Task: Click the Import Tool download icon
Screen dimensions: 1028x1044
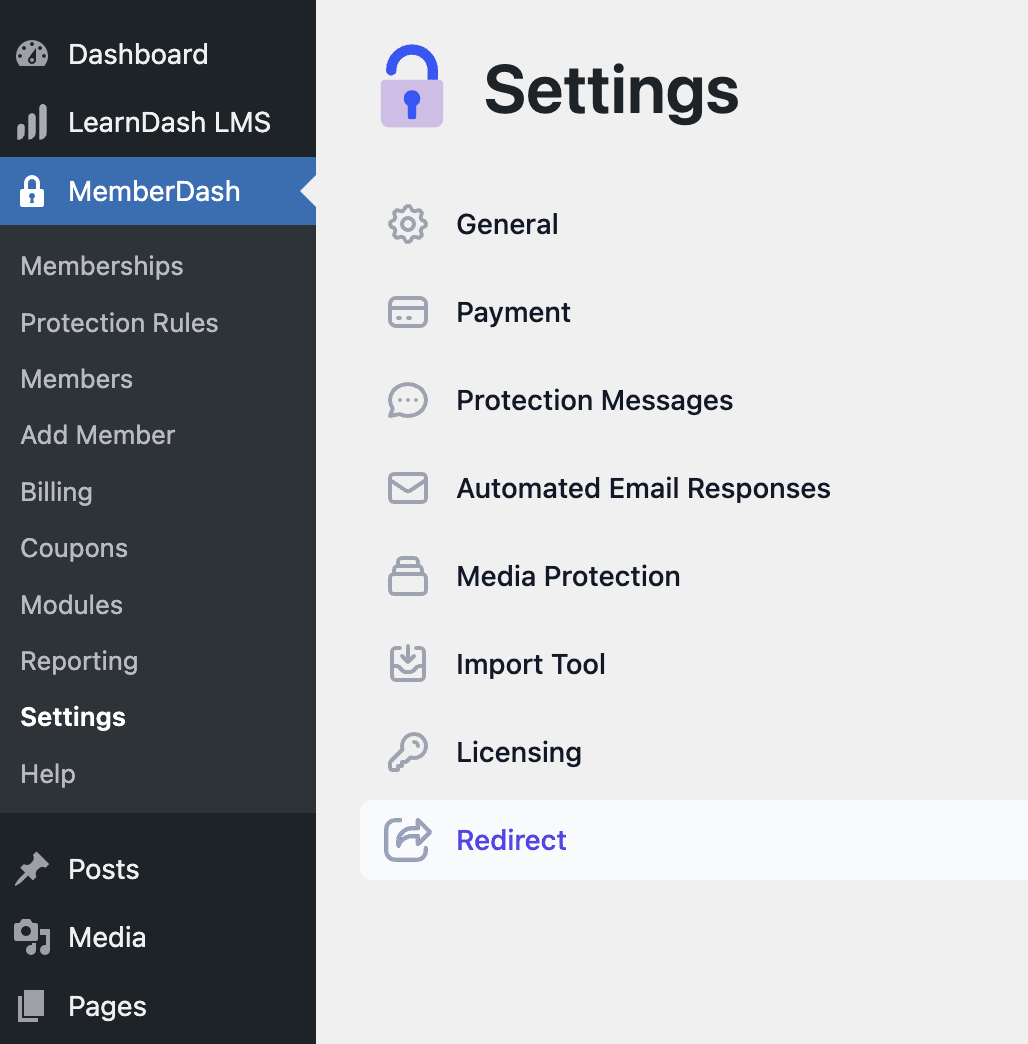Action: 407,664
